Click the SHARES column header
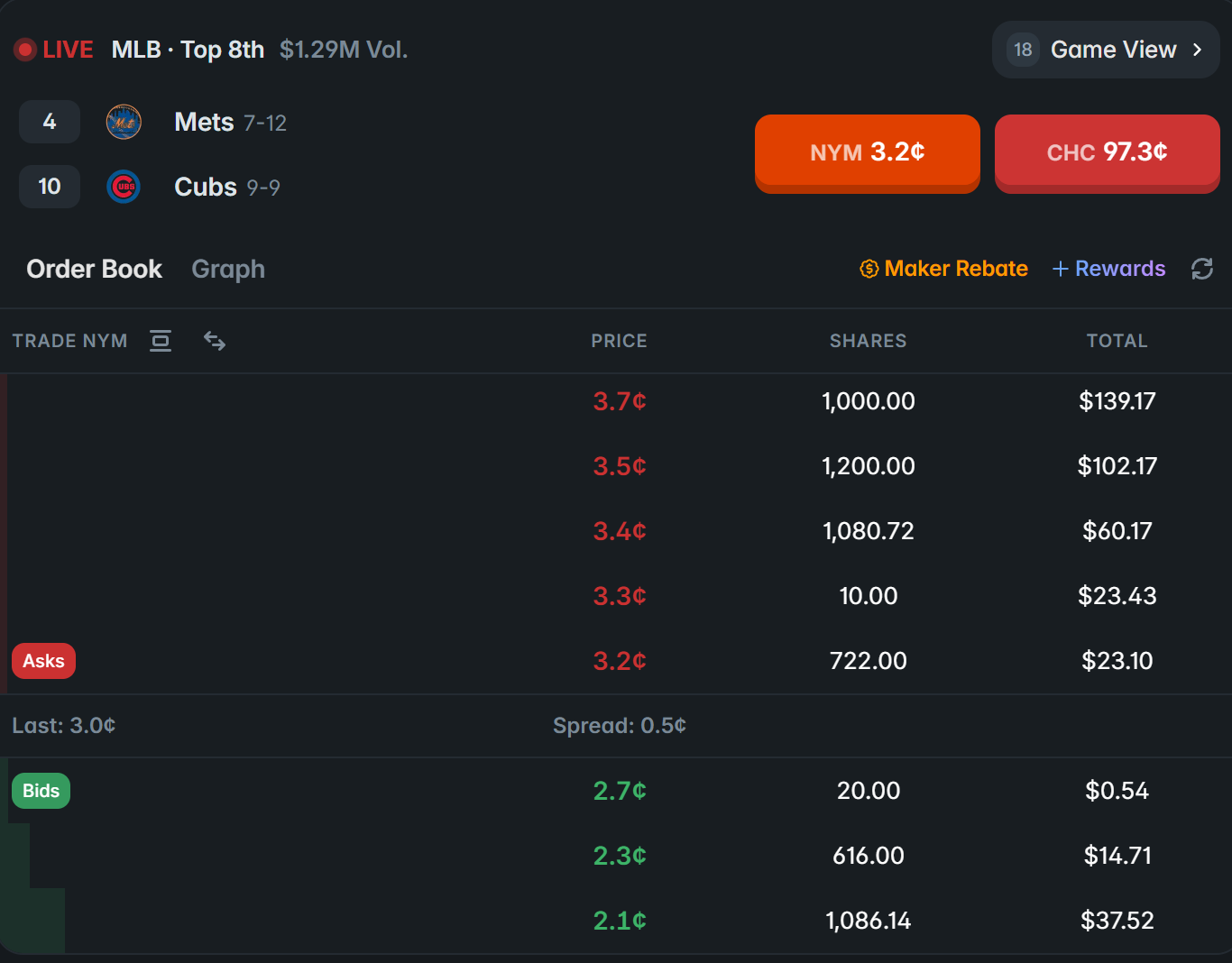This screenshot has width=1232, height=963. (869, 341)
